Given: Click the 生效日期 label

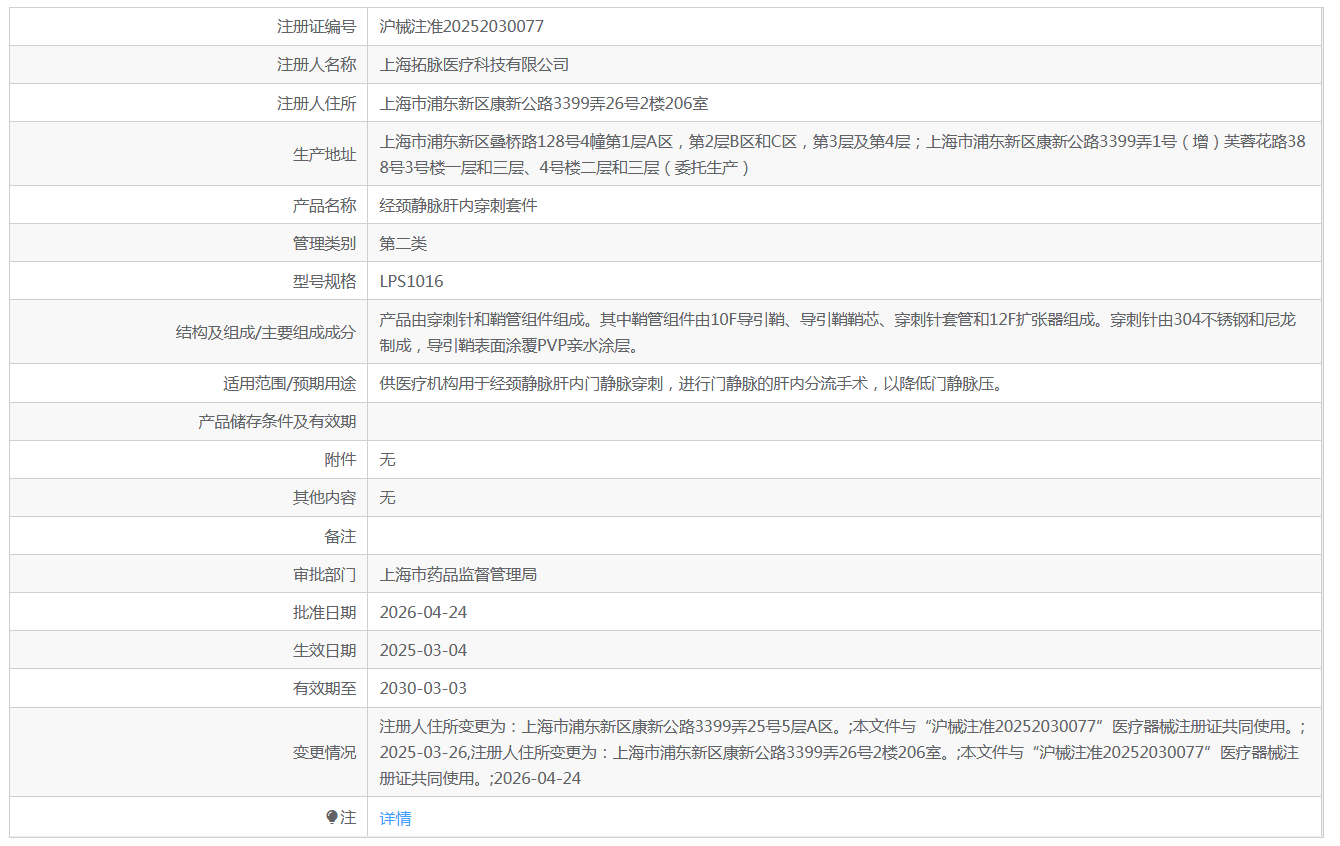Looking at the screenshot, I should [324, 651].
